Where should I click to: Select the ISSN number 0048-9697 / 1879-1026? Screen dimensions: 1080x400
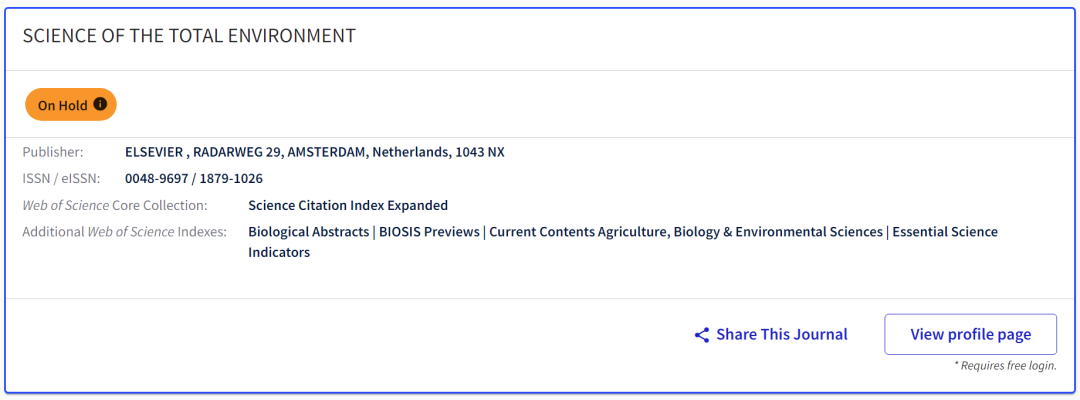pyautogui.click(x=194, y=179)
